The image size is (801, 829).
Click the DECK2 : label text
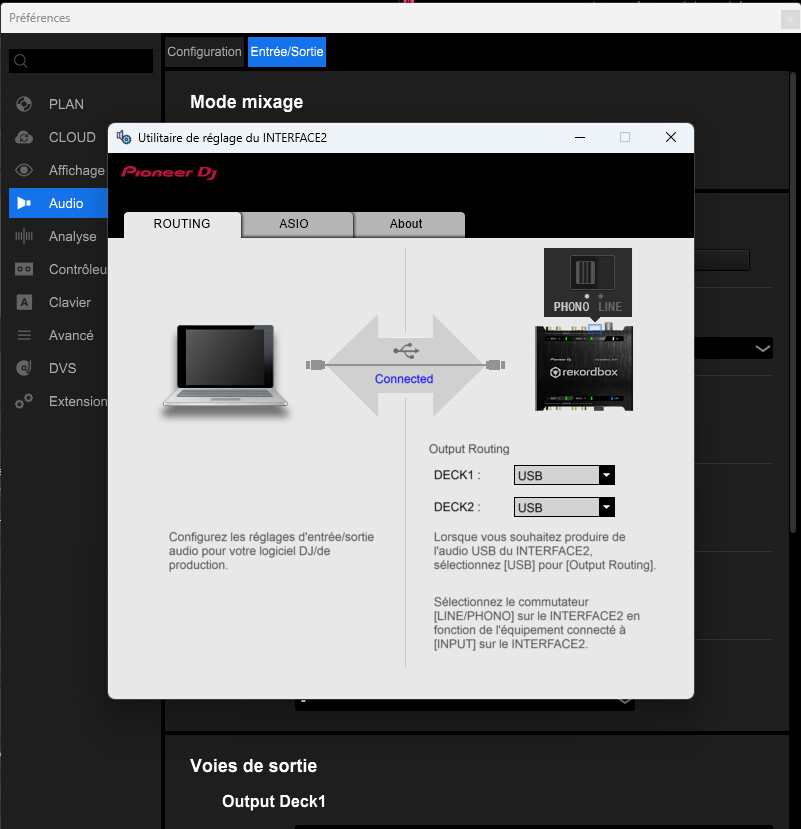(x=457, y=507)
